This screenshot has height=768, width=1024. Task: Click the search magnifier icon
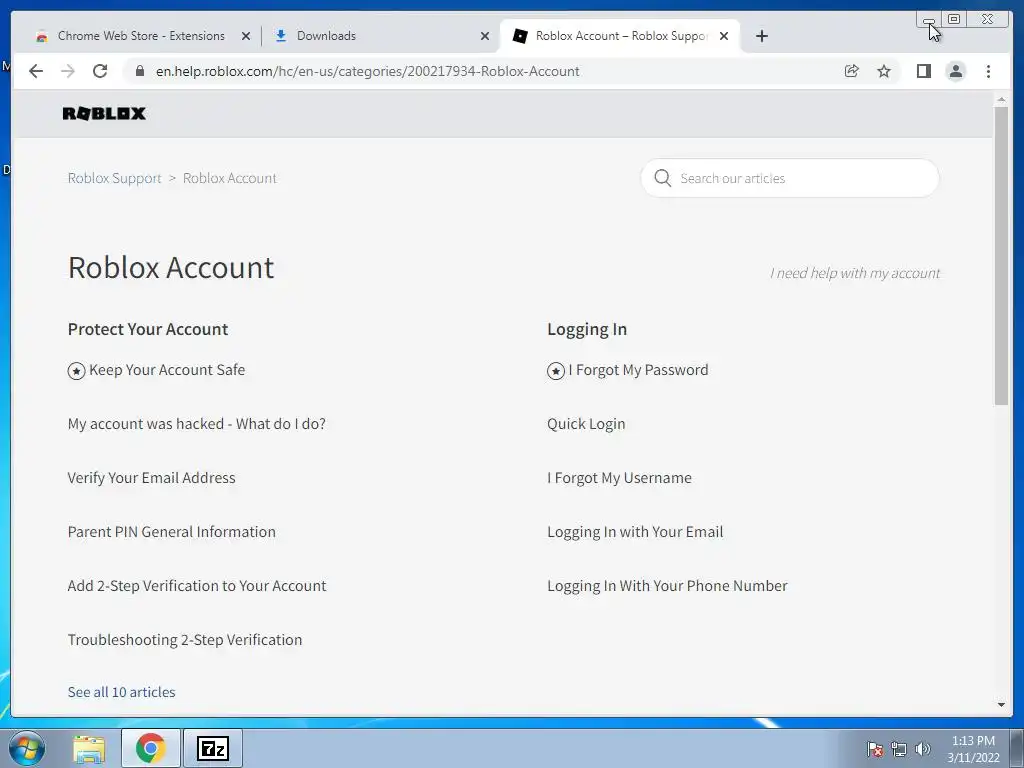point(662,178)
